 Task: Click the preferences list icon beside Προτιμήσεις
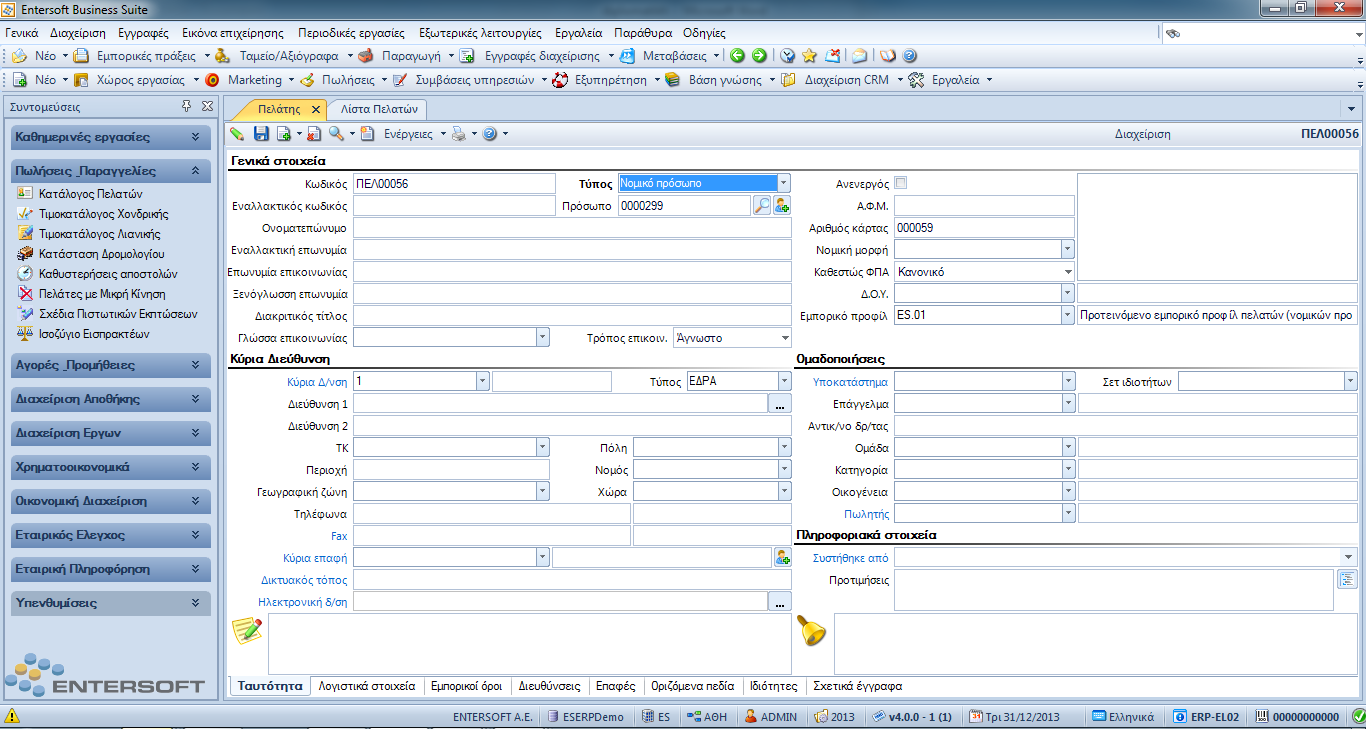point(1346,579)
